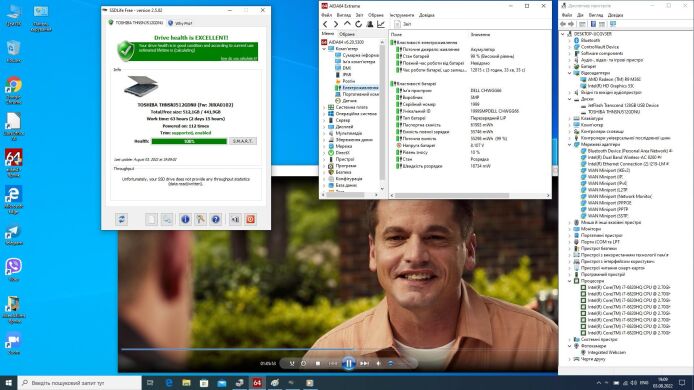Image resolution: width=694 pixels, height=390 pixels.
Task: Click the green health bar in SSDLife
Action: [x=189, y=141]
